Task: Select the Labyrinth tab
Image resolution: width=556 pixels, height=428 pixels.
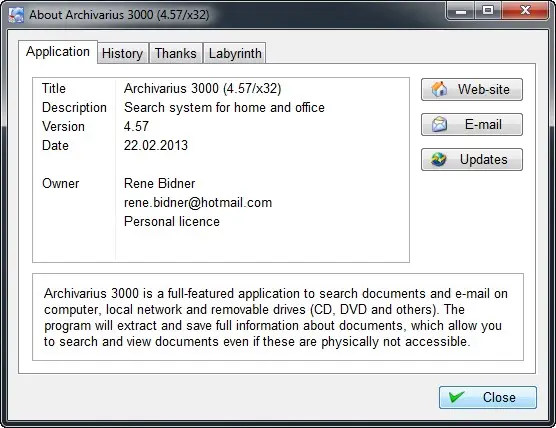Action: 235,53
